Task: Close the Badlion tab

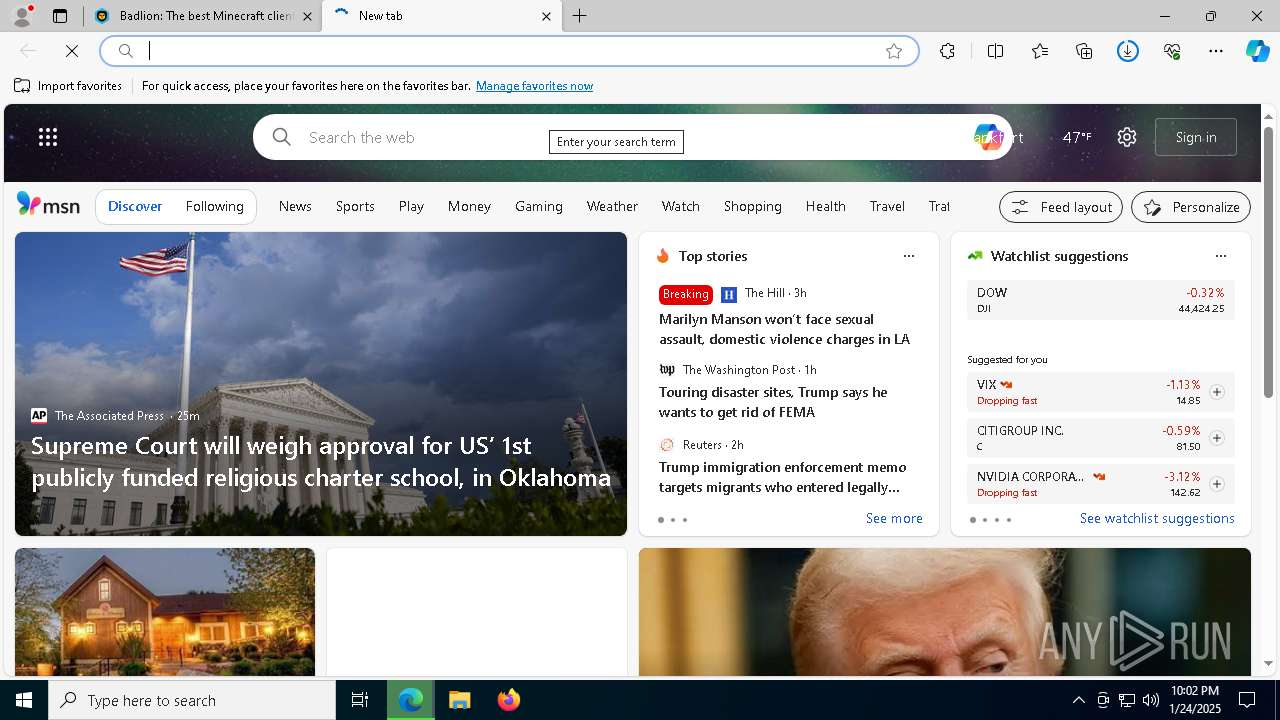Action: [307, 16]
